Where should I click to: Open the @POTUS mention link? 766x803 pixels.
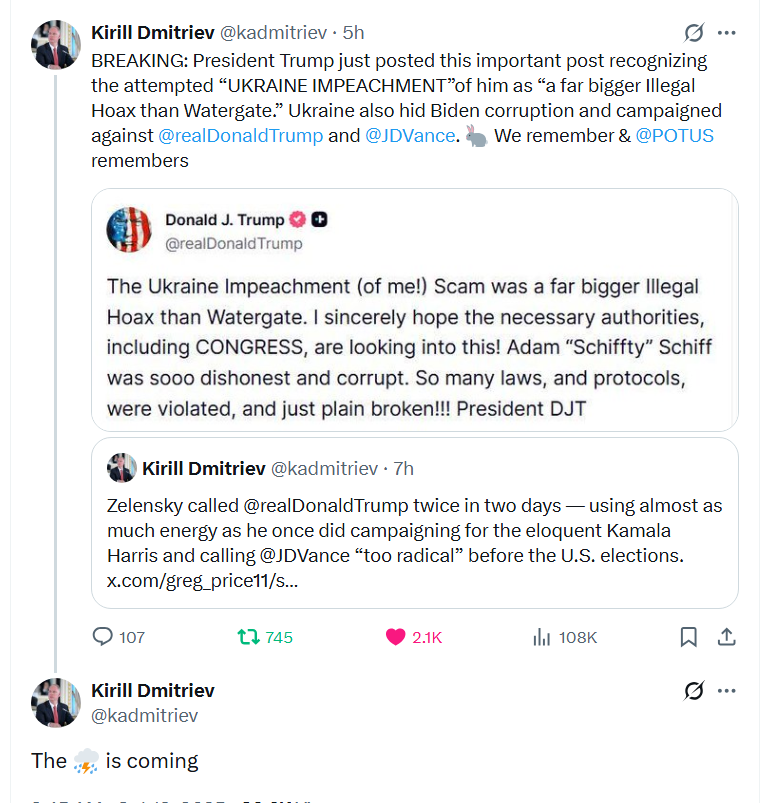point(675,135)
